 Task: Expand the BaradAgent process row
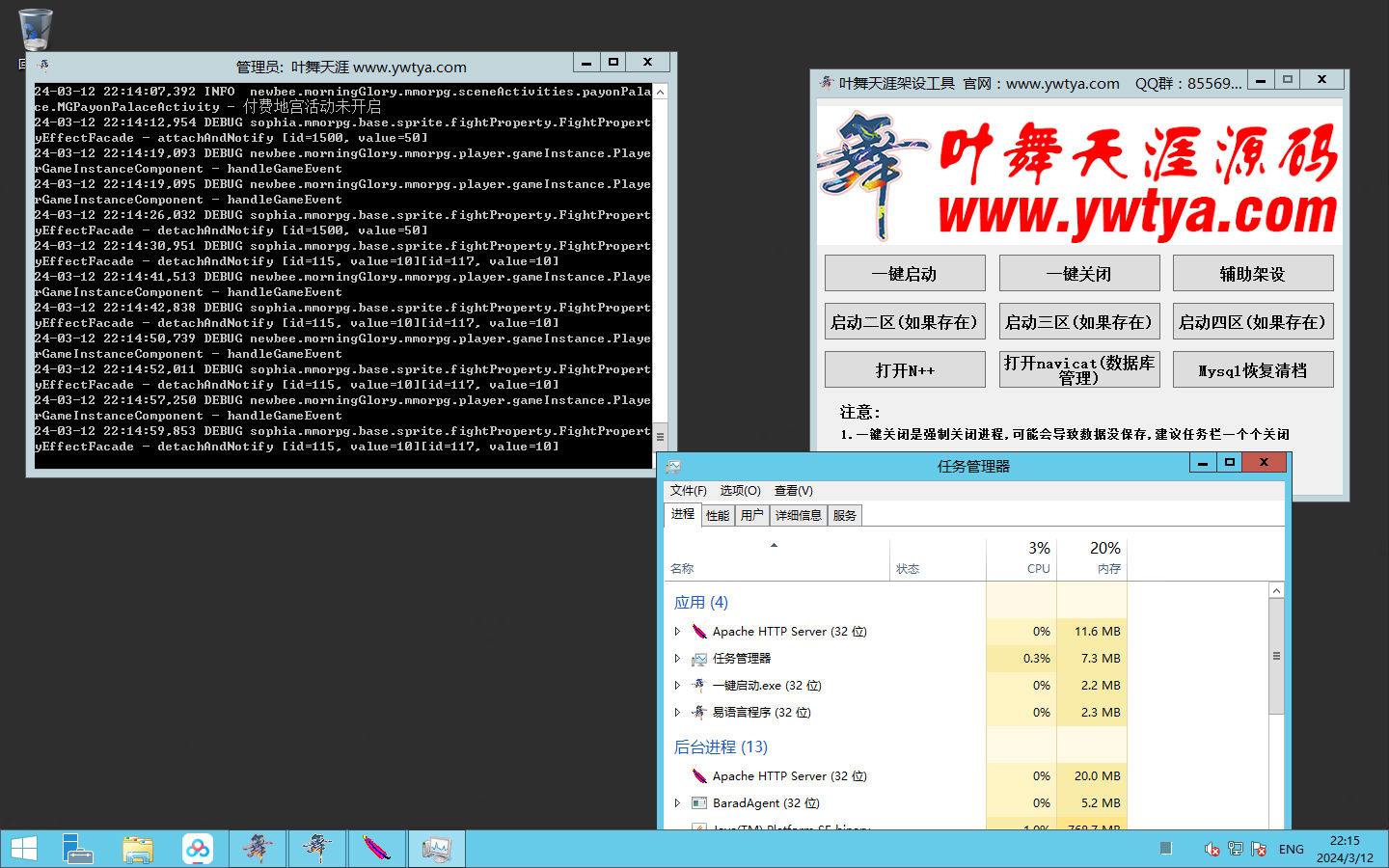click(x=677, y=803)
